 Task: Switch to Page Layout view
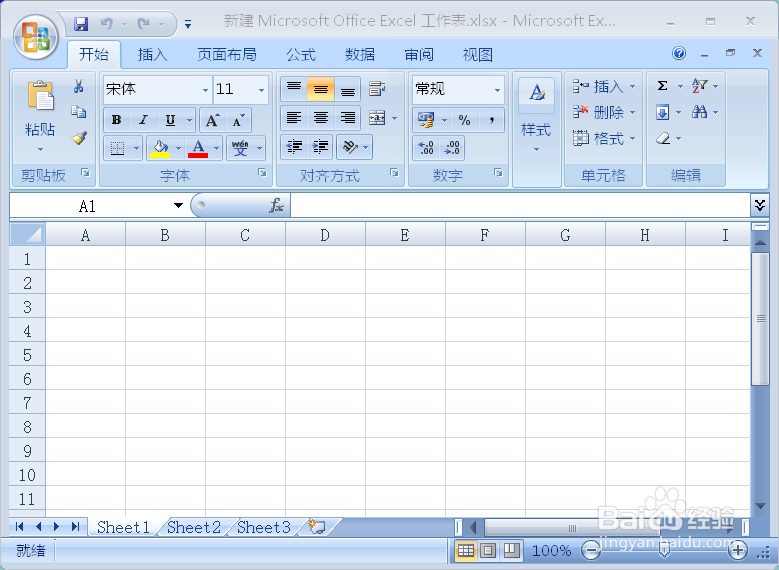(x=488, y=551)
